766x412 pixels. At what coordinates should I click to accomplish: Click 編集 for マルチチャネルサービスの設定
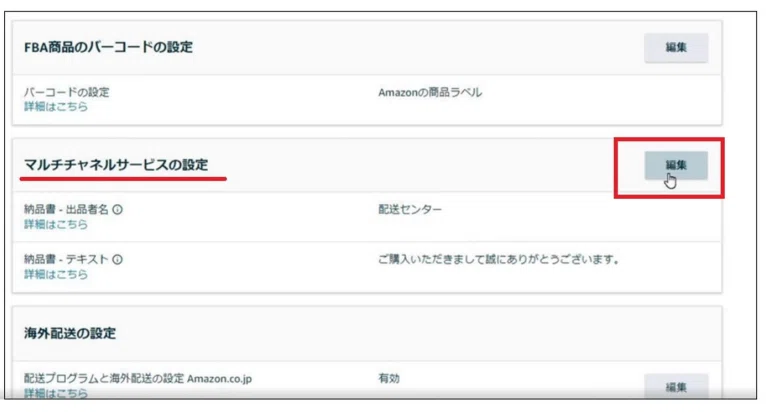tap(676, 165)
